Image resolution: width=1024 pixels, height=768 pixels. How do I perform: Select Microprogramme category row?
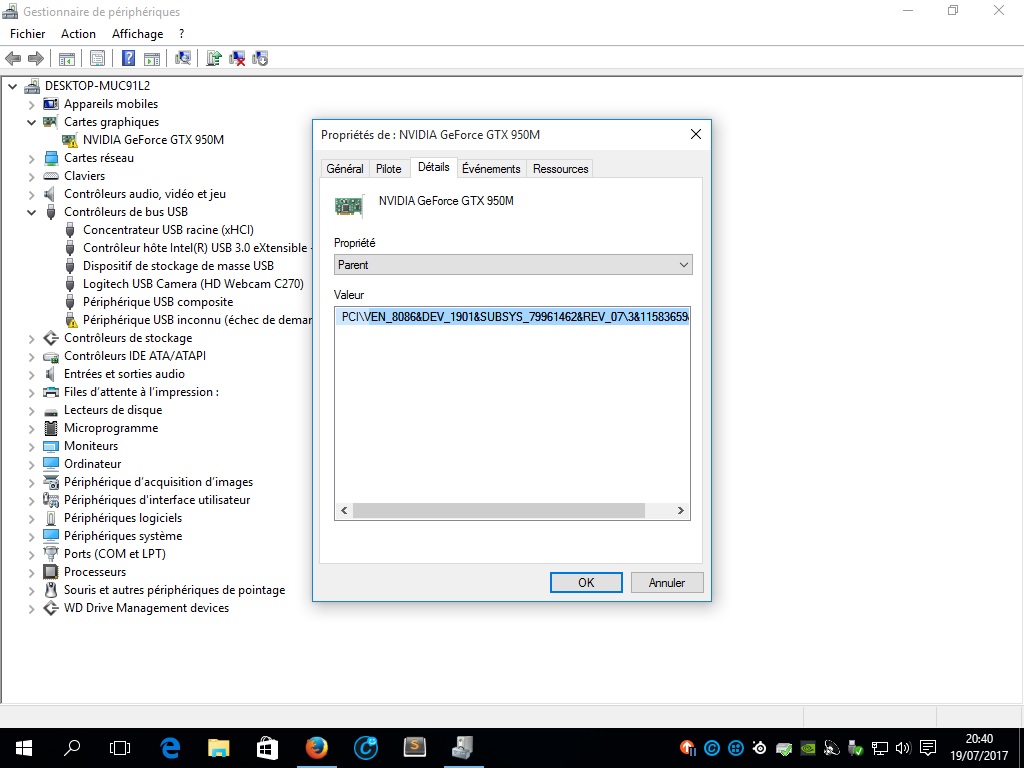111,428
